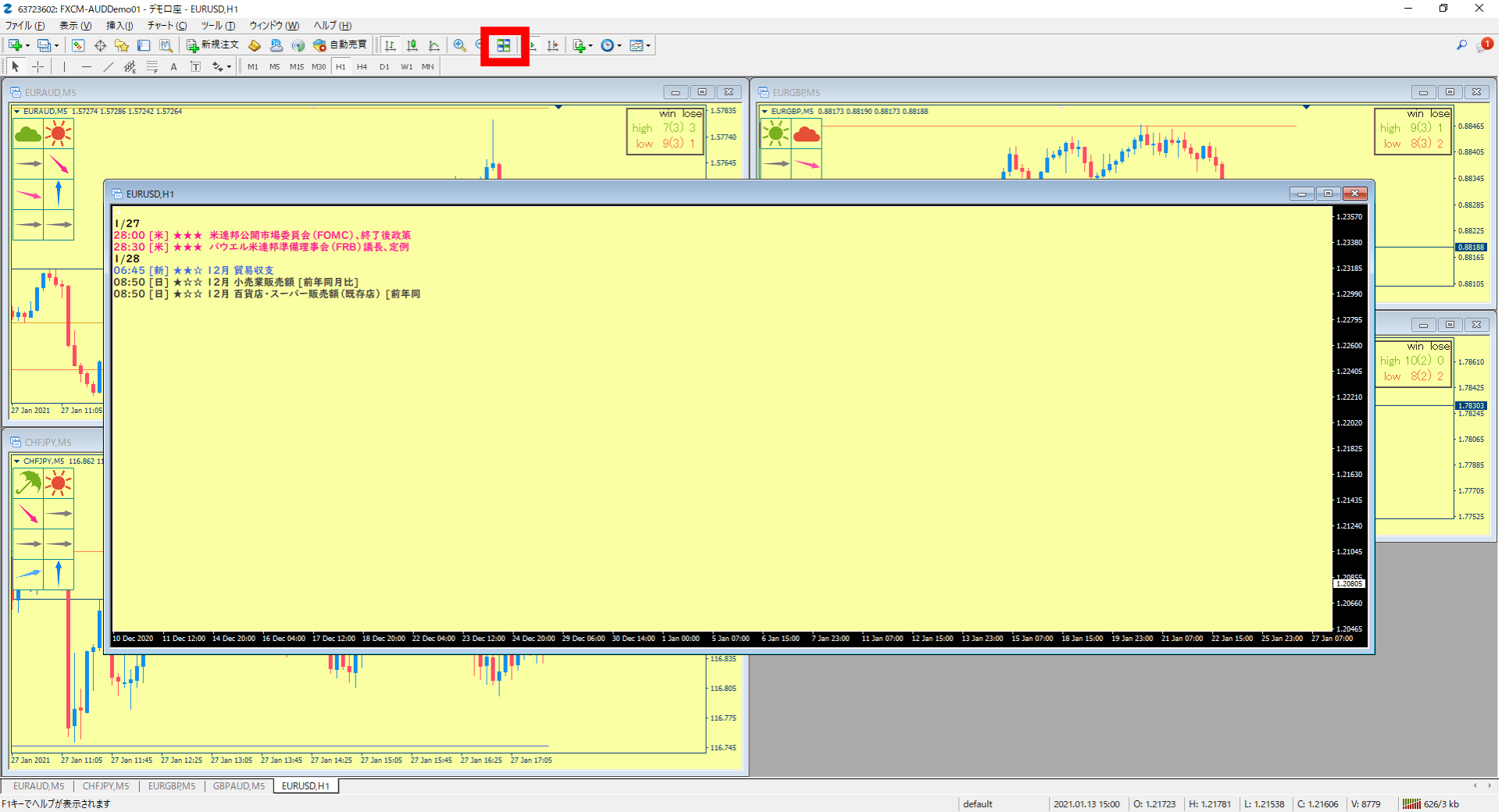Open the new chart toolbar icon
Image resolution: width=1509 pixels, height=812 pixels.
14,45
